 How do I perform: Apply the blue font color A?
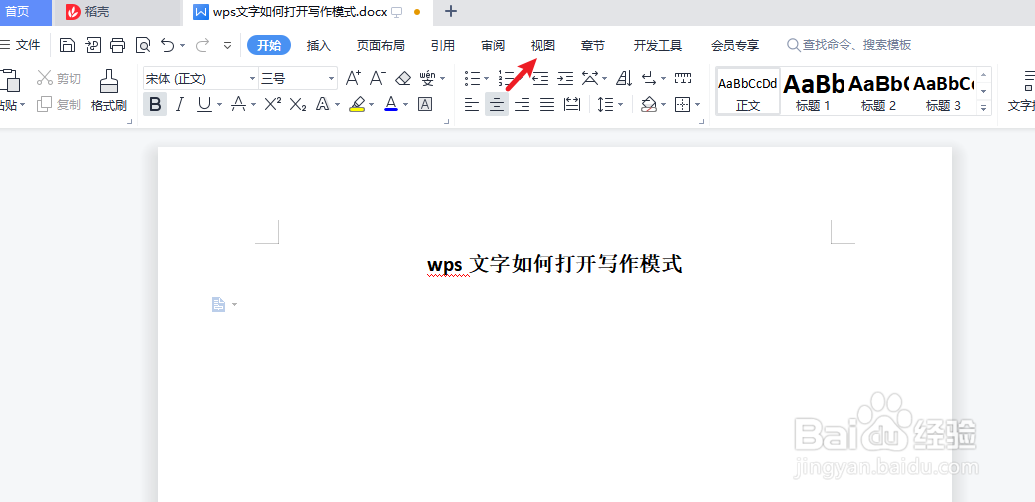coord(391,104)
